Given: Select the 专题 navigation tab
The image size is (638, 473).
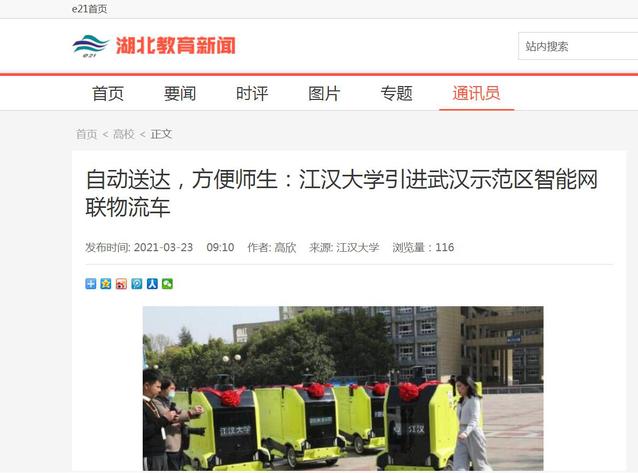Looking at the screenshot, I should 396,94.
